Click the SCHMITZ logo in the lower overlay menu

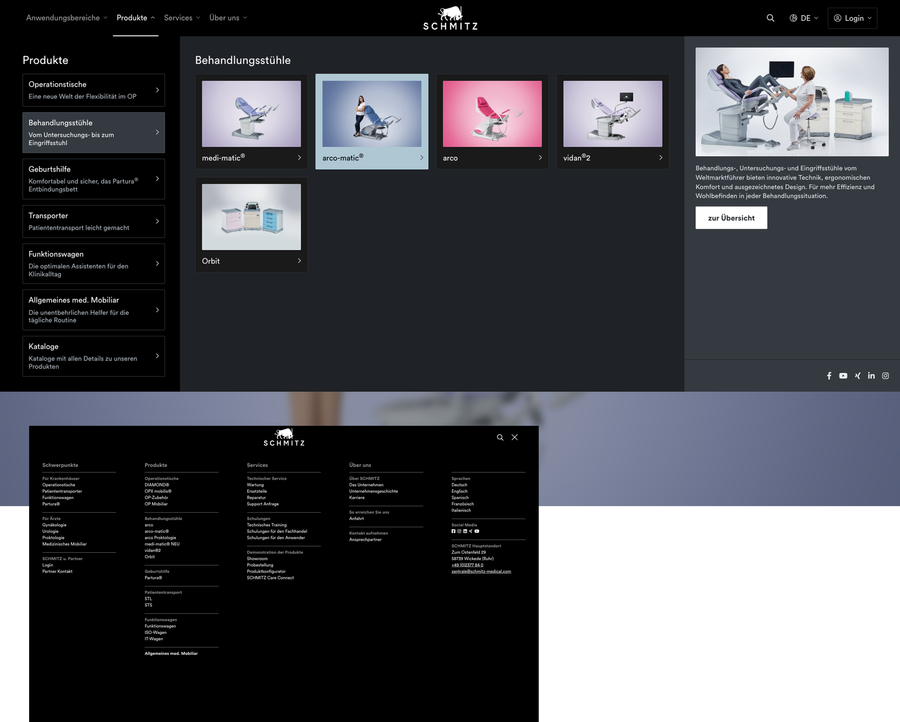click(x=284, y=437)
